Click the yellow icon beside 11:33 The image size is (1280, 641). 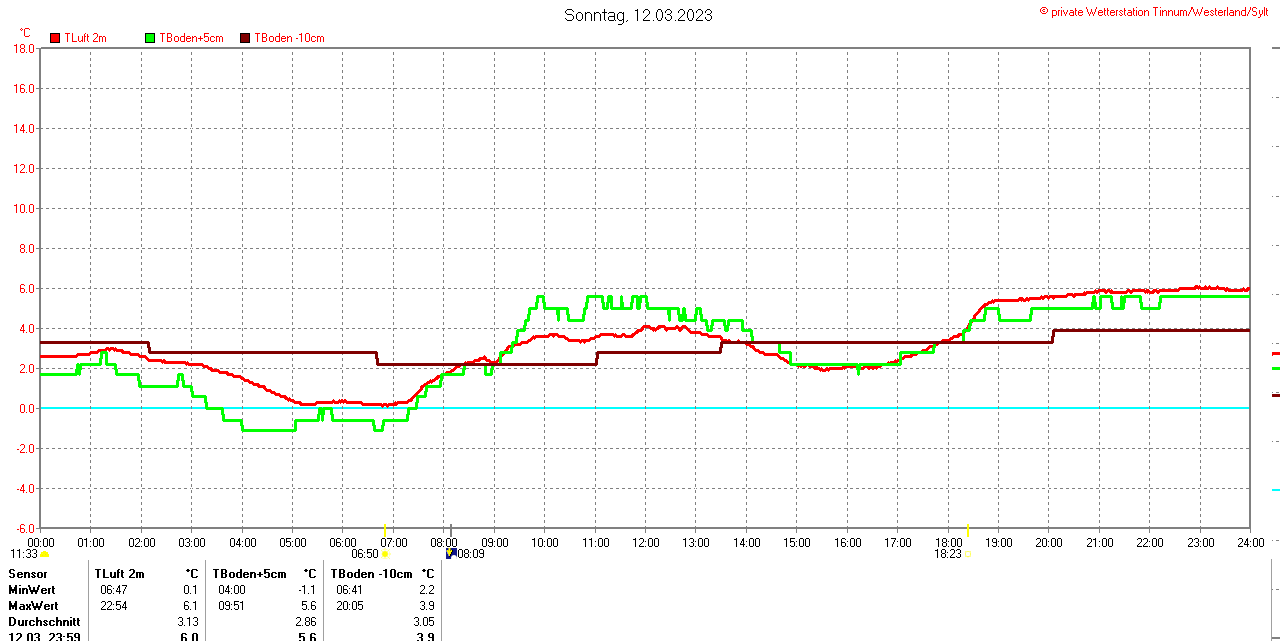click(45, 554)
